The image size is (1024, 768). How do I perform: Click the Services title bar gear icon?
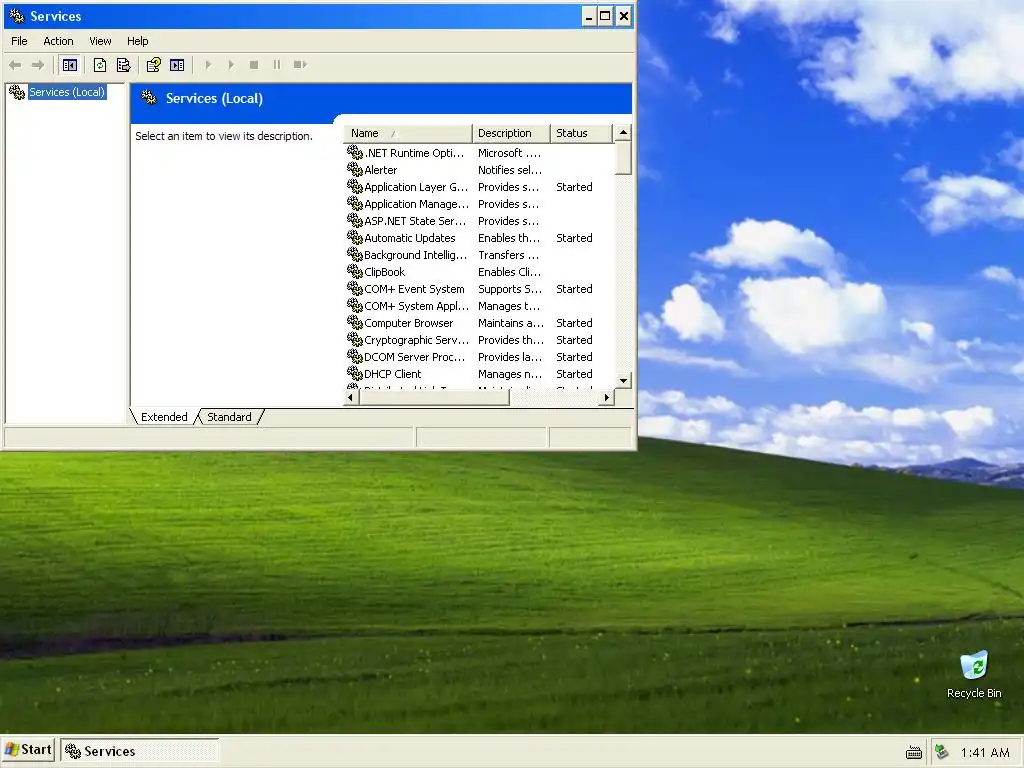click(17, 16)
